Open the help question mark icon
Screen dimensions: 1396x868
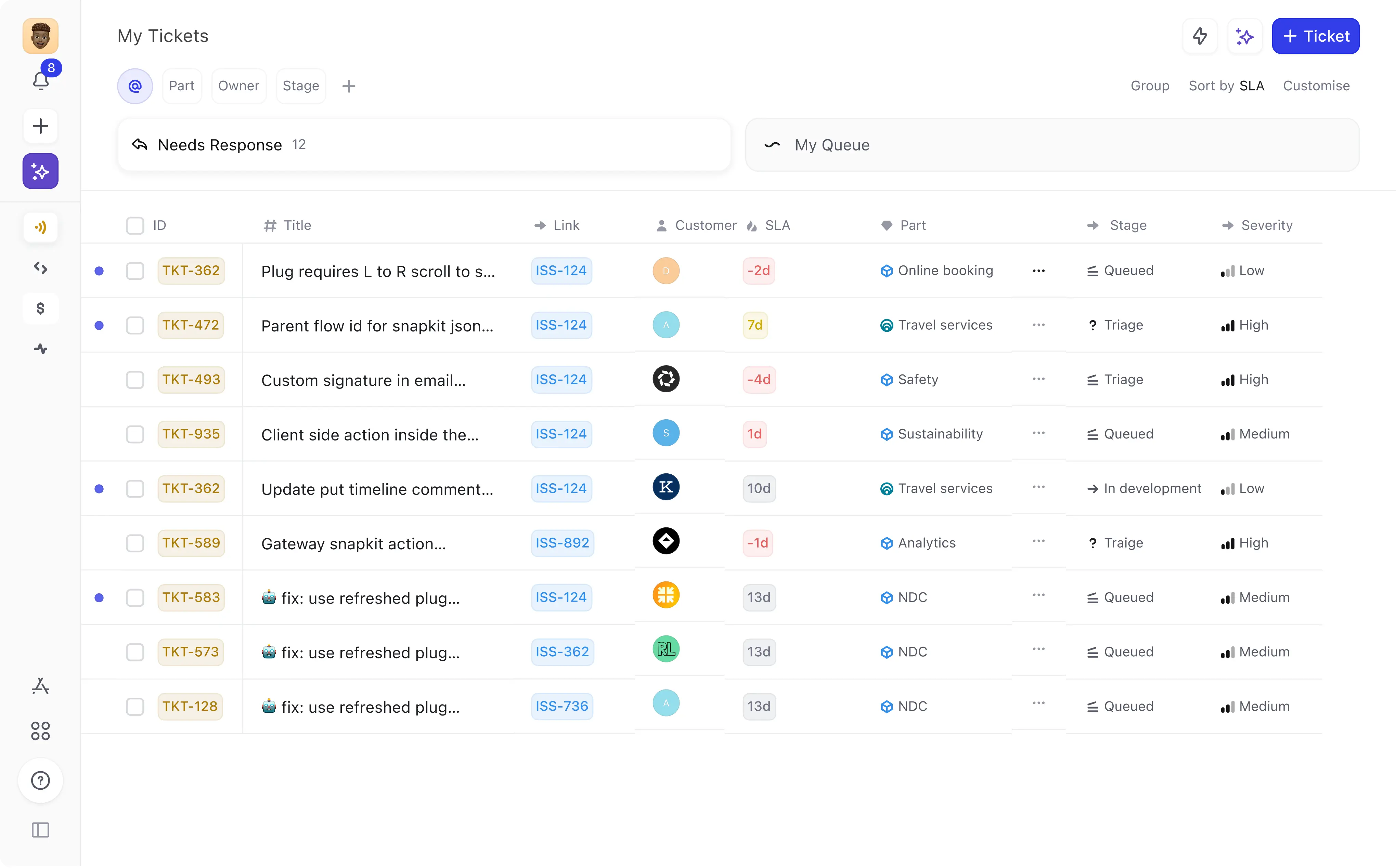pyautogui.click(x=40, y=780)
